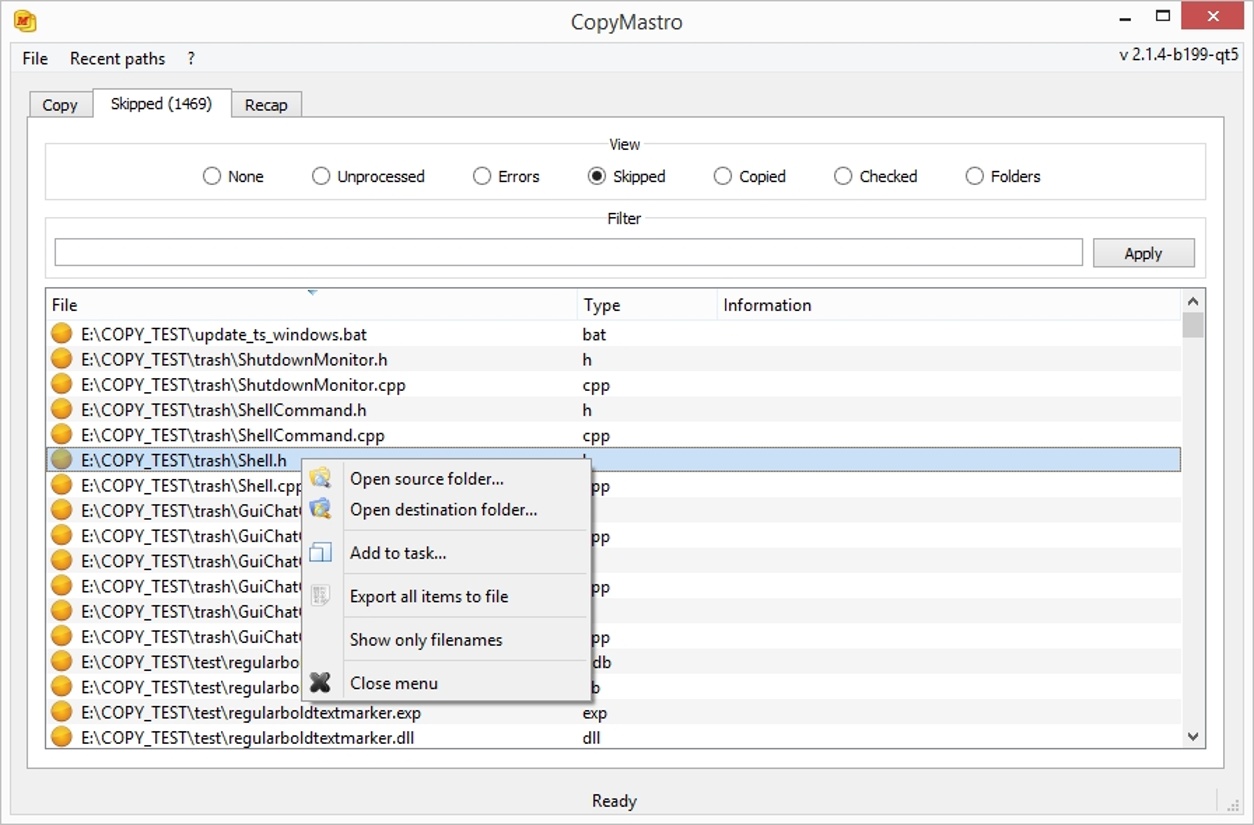The width and height of the screenshot is (1254, 825).
Task: Click orange status icon beside update_ts_windows.bat
Action: [62, 334]
